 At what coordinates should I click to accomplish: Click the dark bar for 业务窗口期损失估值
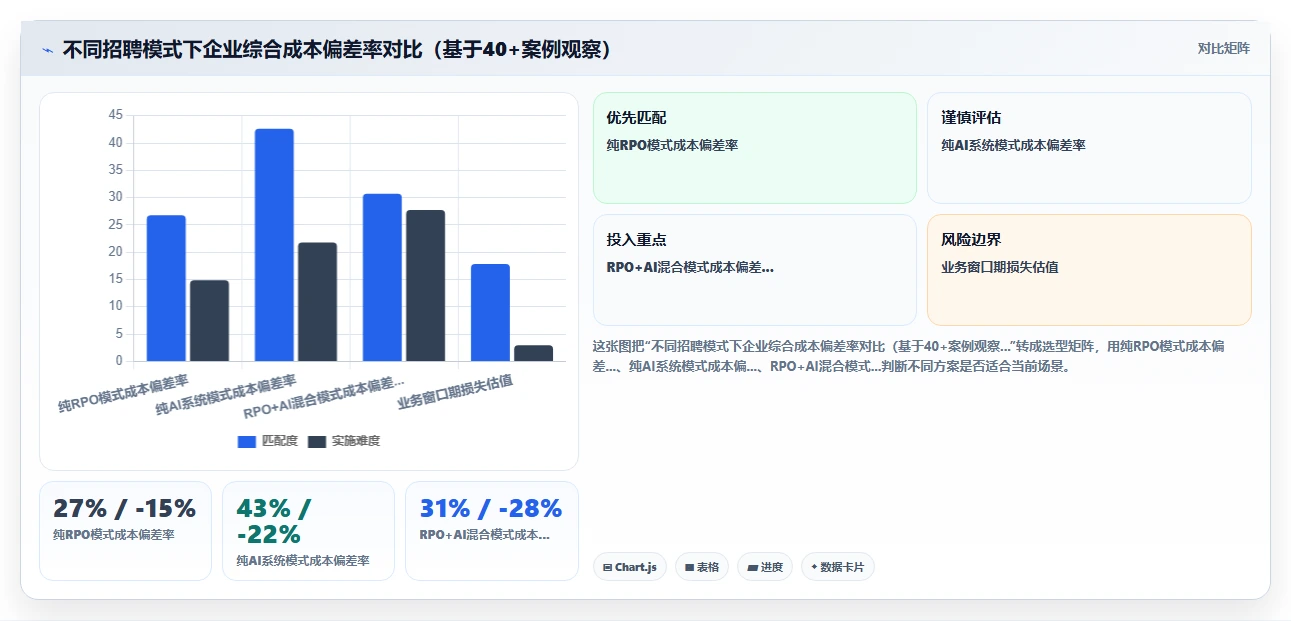(534, 353)
